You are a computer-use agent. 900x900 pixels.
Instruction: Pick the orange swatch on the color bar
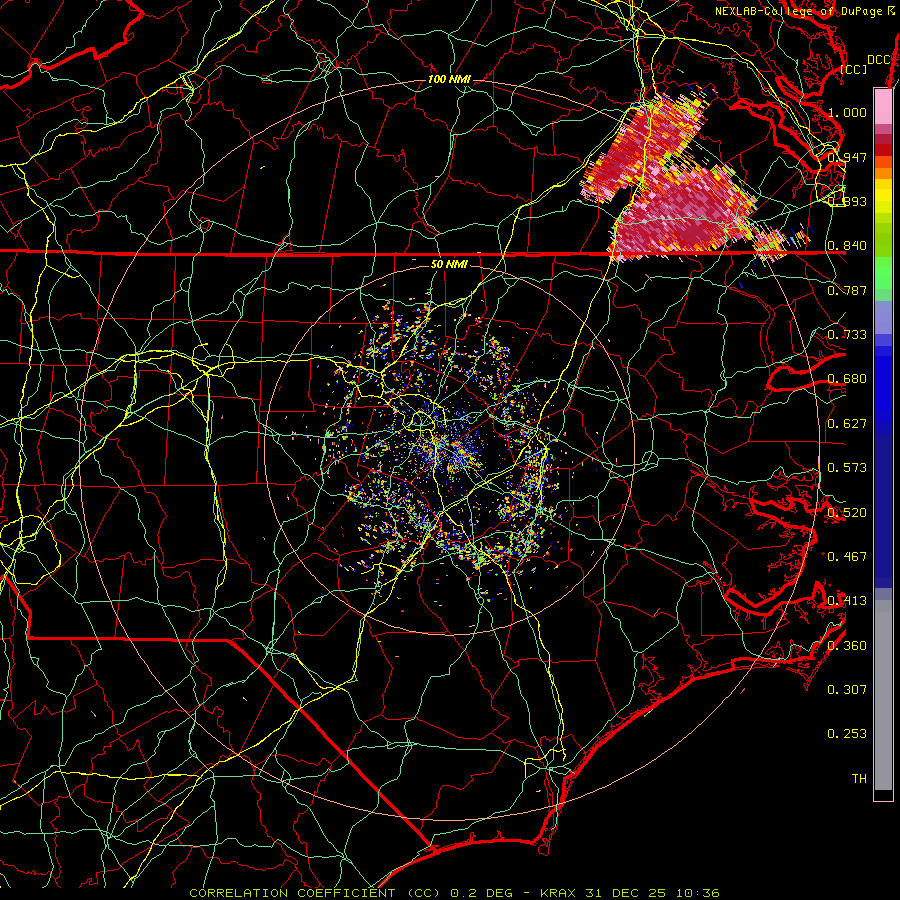click(x=883, y=173)
